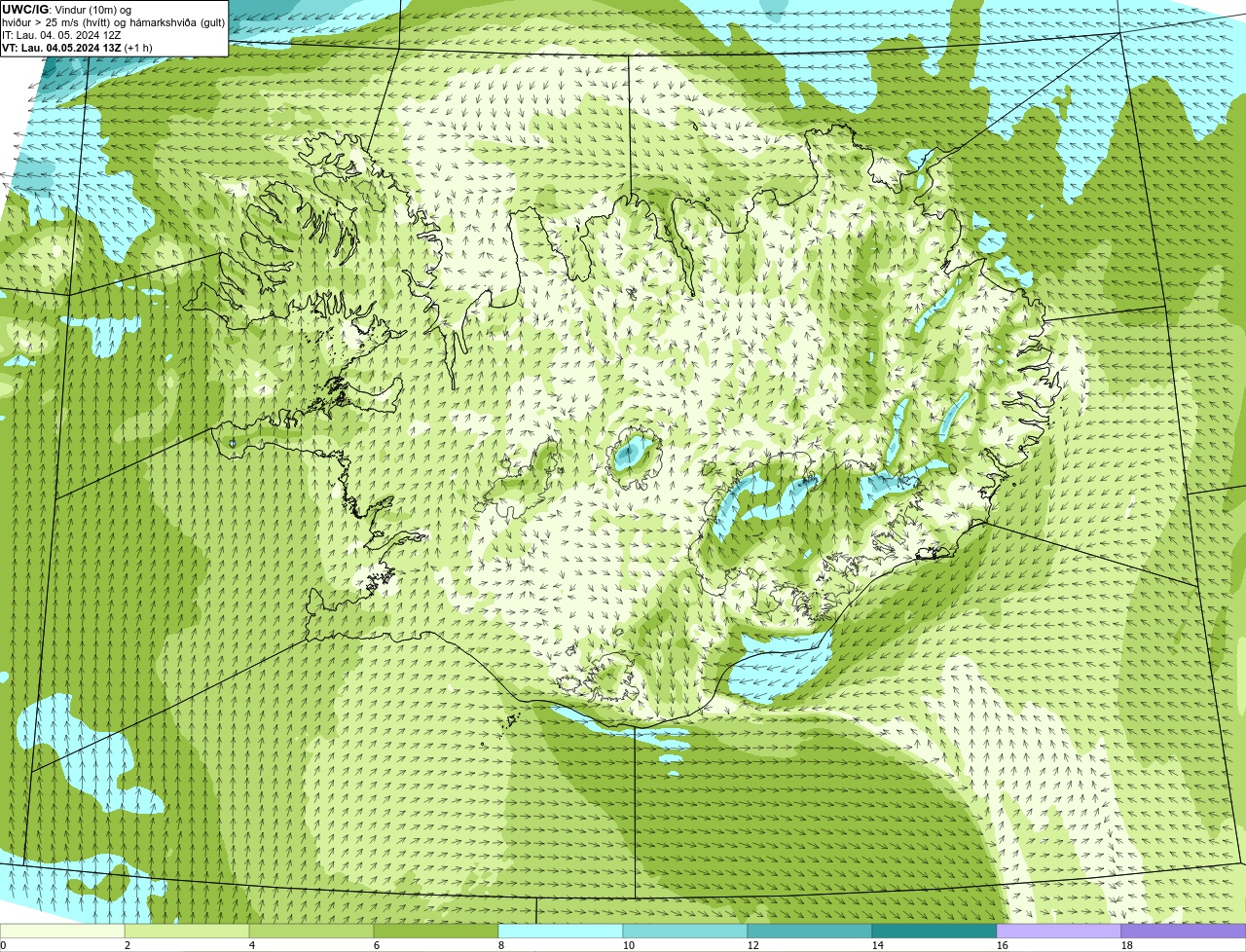Click the 8–10 m/s pale cyan legend swatch

tap(561, 932)
